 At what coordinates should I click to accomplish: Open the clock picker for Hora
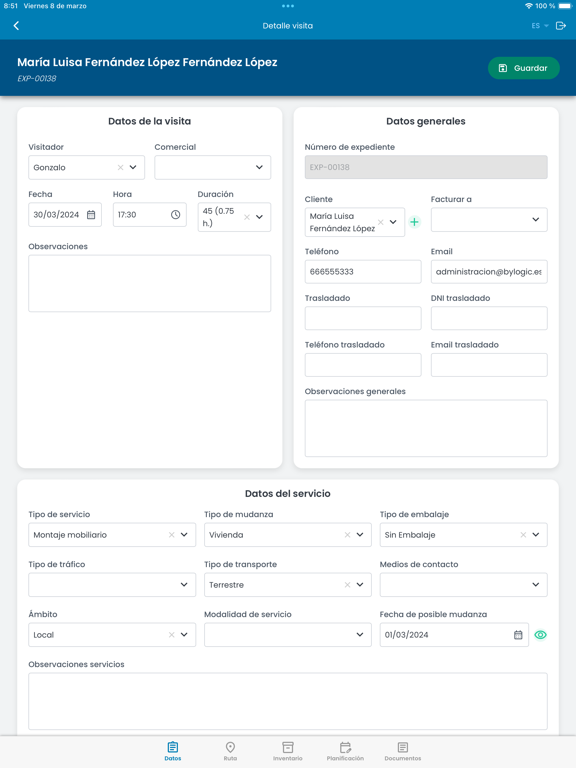[x=175, y=215]
